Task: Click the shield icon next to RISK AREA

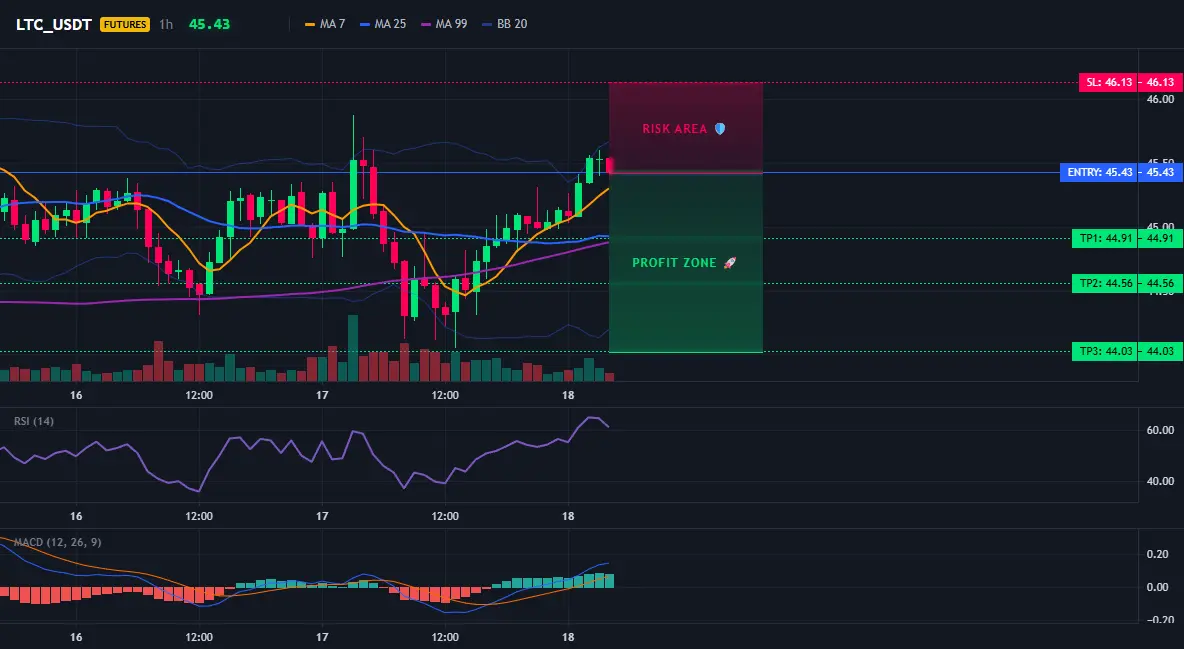Action: point(720,129)
